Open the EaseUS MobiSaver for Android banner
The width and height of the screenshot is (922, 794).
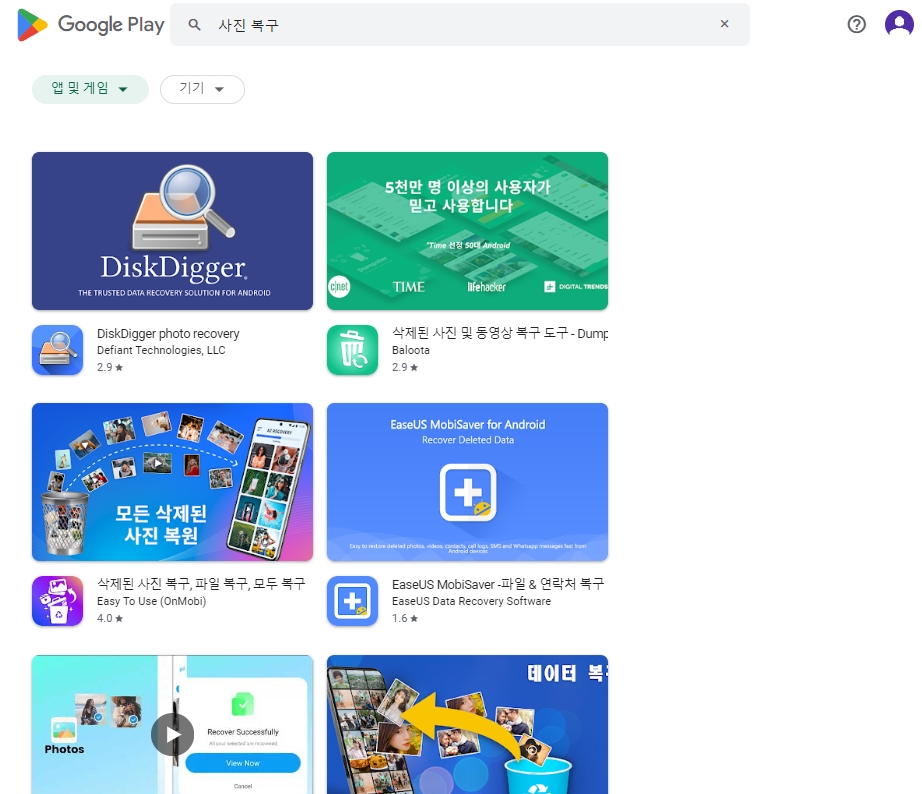click(467, 482)
